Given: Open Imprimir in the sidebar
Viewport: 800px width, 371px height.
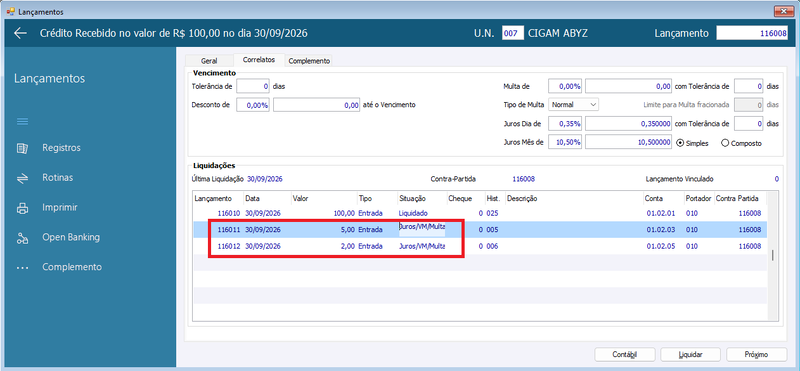Looking at the screenshot, I should click(x=60, y=208).
